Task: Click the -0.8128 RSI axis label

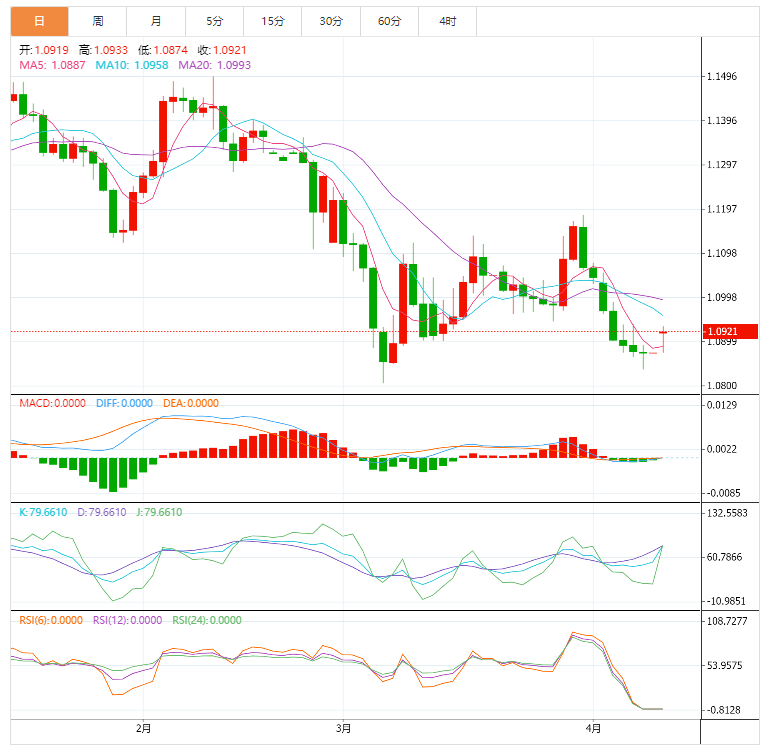Action: coord(723,710)
